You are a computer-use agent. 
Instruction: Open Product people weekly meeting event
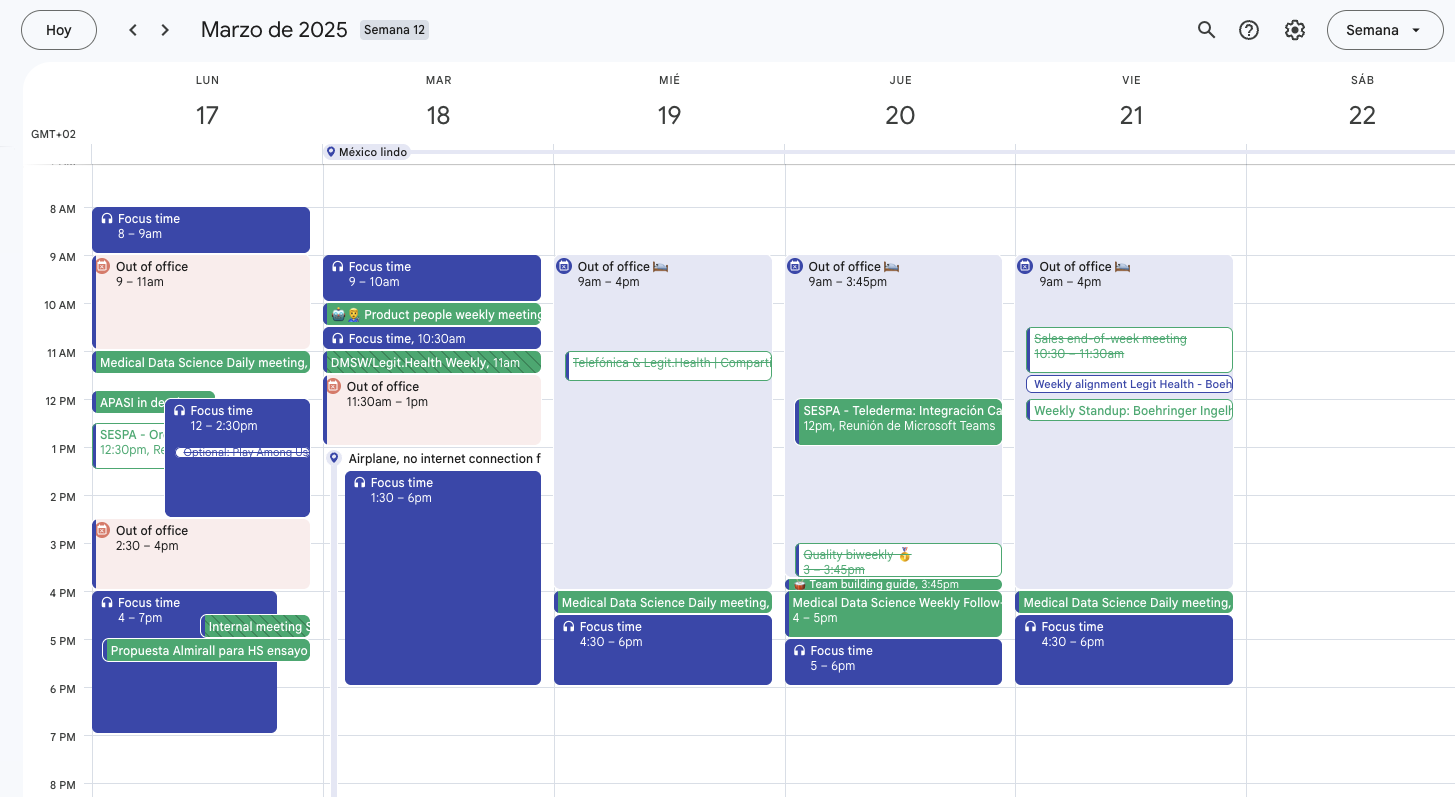440,314
